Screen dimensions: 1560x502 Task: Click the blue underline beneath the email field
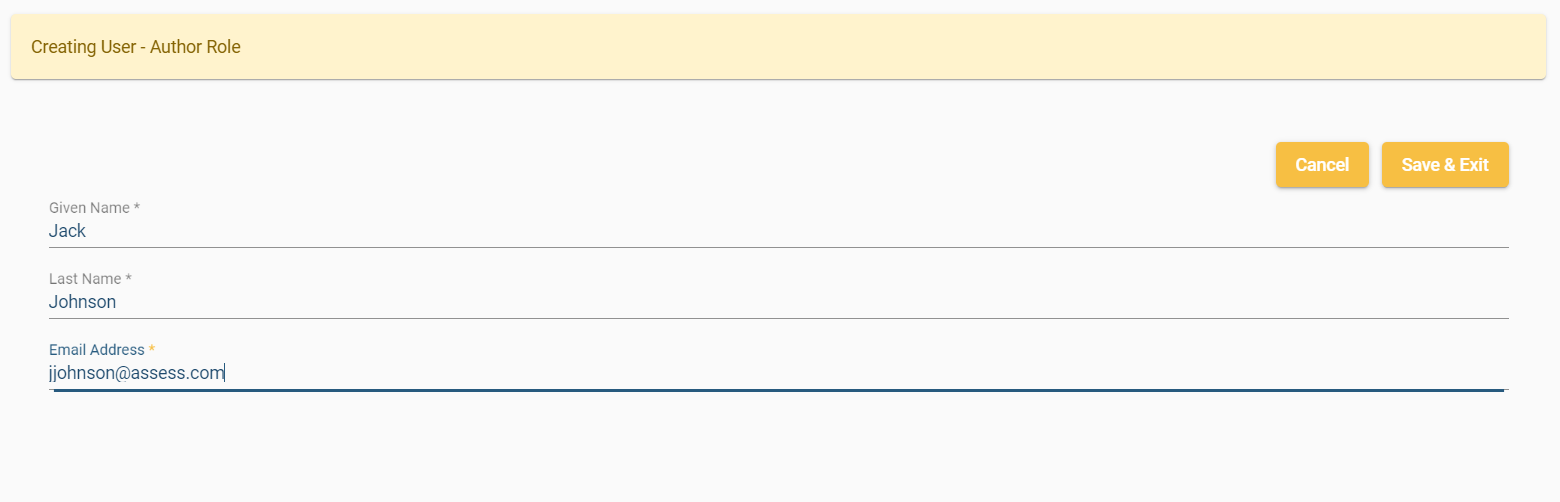[x=778, y=390]
